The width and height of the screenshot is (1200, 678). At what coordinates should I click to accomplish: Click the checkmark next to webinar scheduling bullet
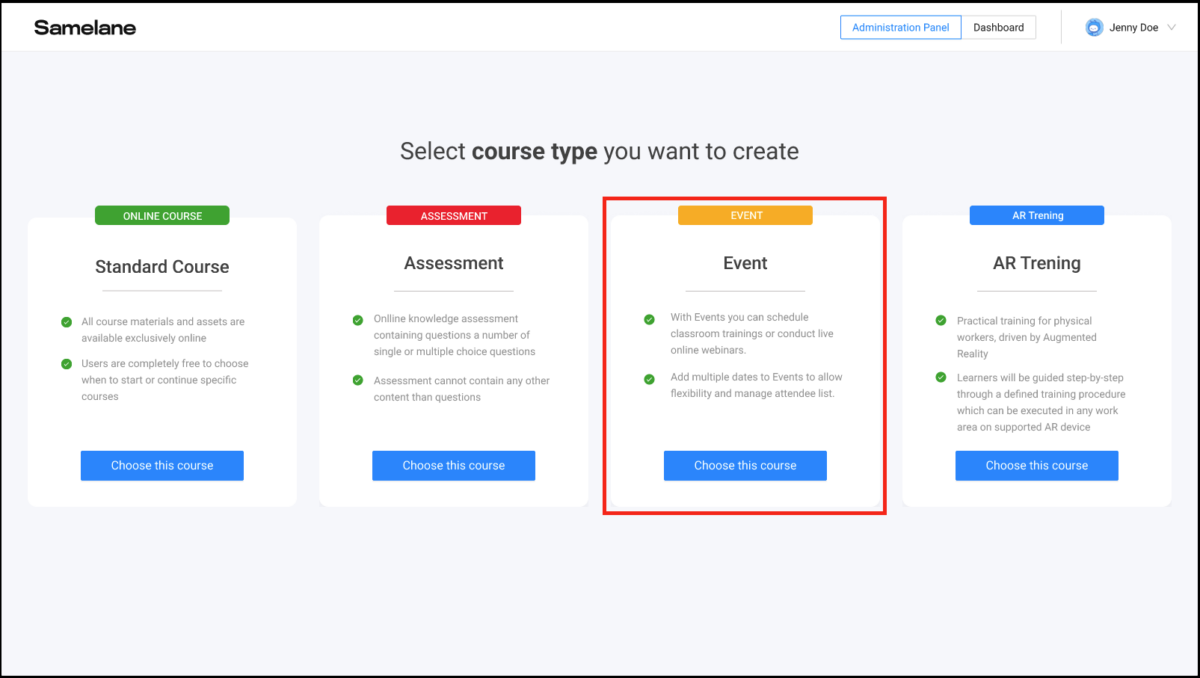(649, 317)
